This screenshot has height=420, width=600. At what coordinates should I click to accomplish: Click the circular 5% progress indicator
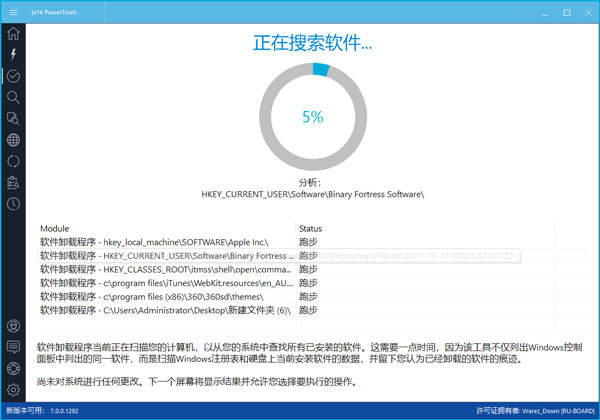[312, 117]
